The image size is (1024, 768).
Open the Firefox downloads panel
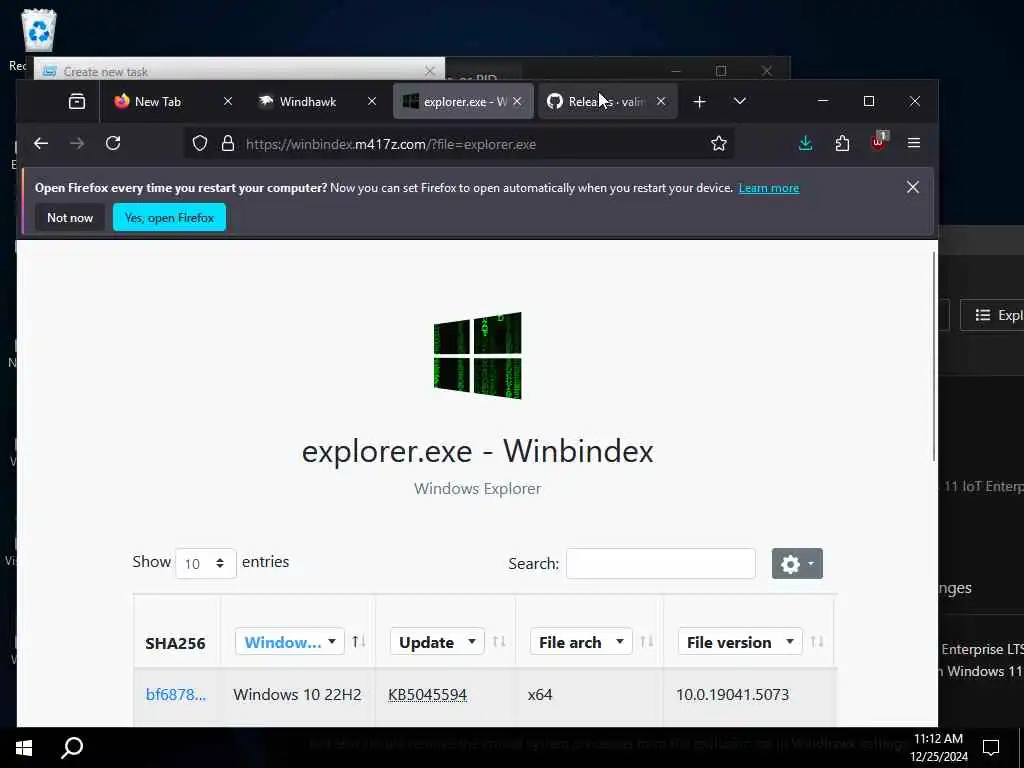point(806,143)
